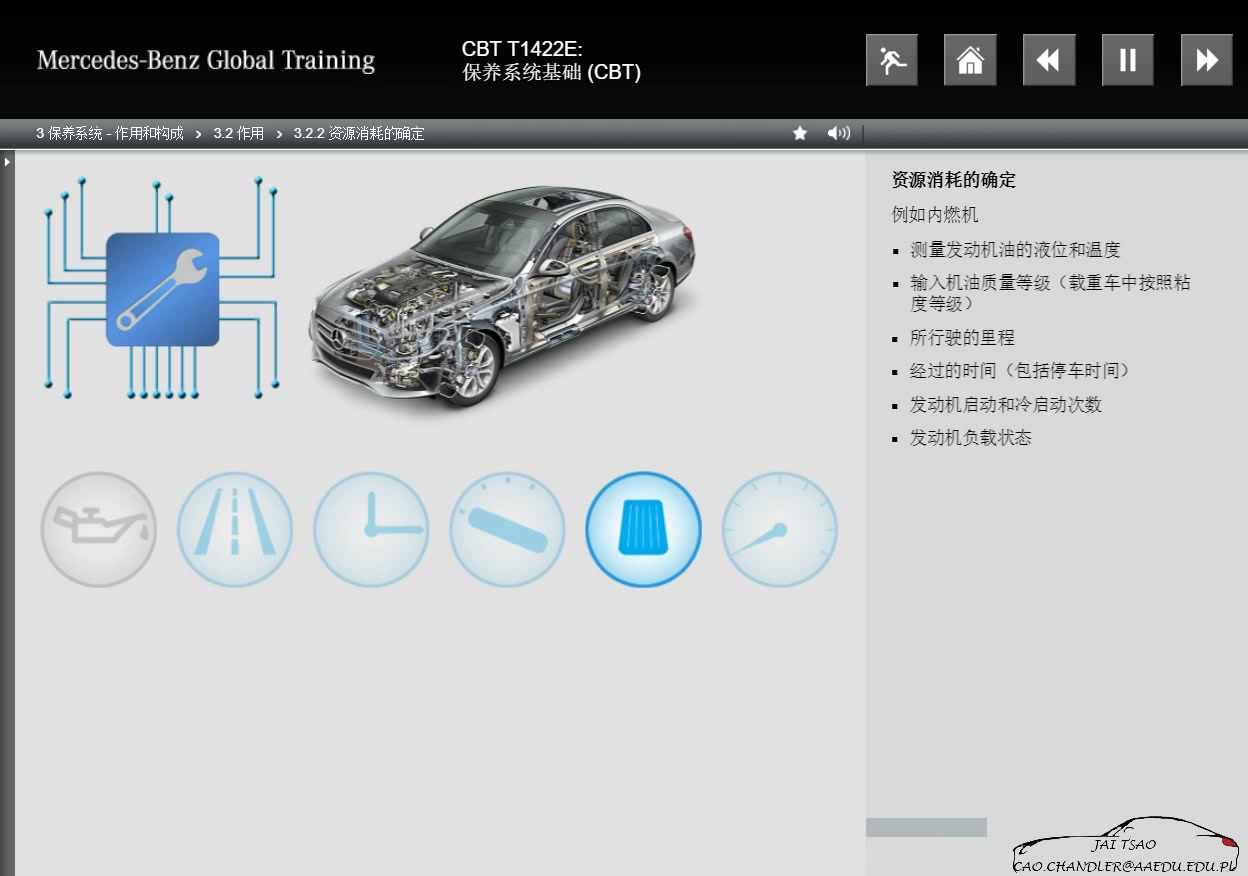
Task: Select the speedometer needle circle icon
Action: click(779, 529)
